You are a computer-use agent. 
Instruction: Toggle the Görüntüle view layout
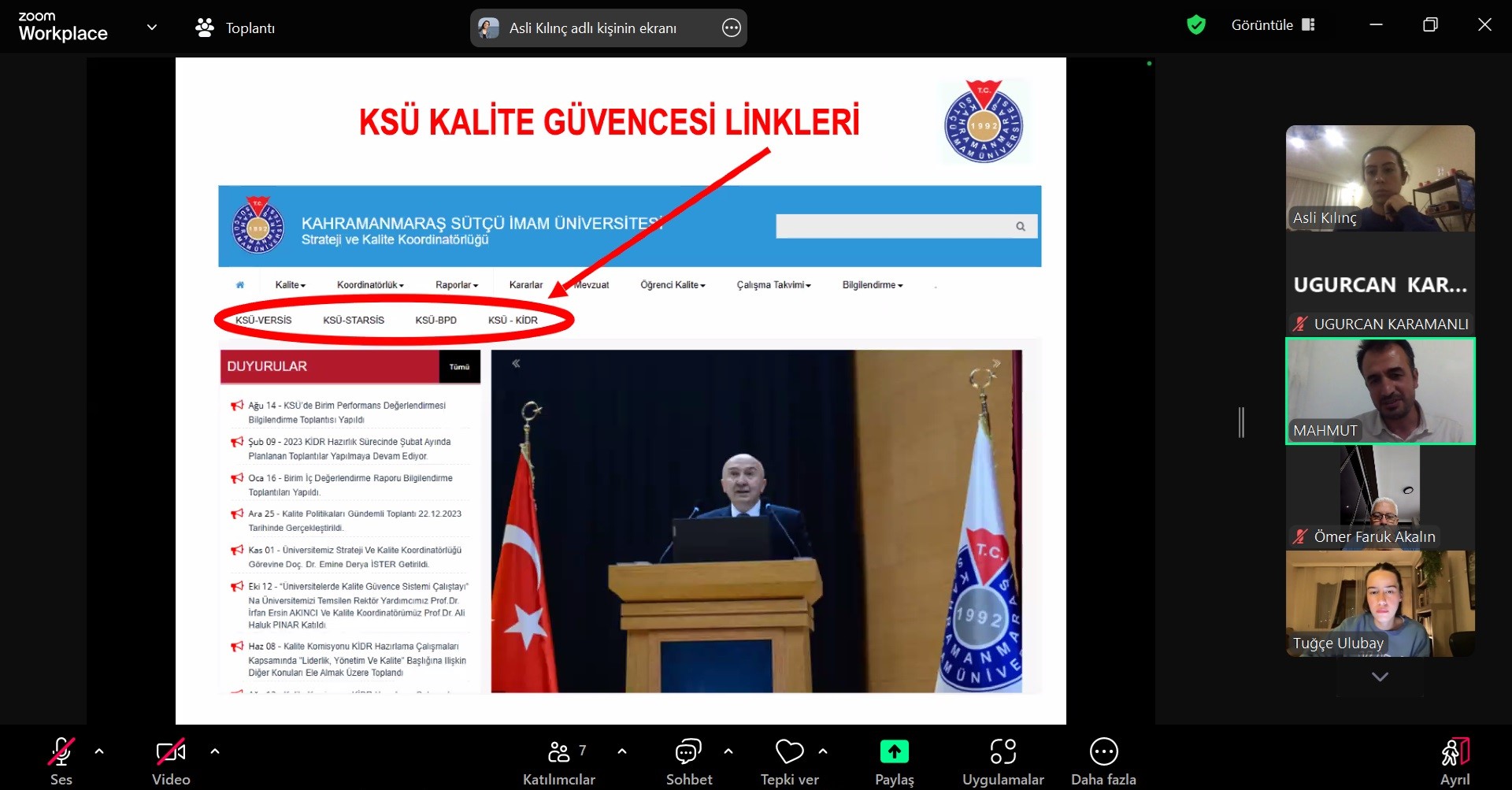tap(1273, 25)
